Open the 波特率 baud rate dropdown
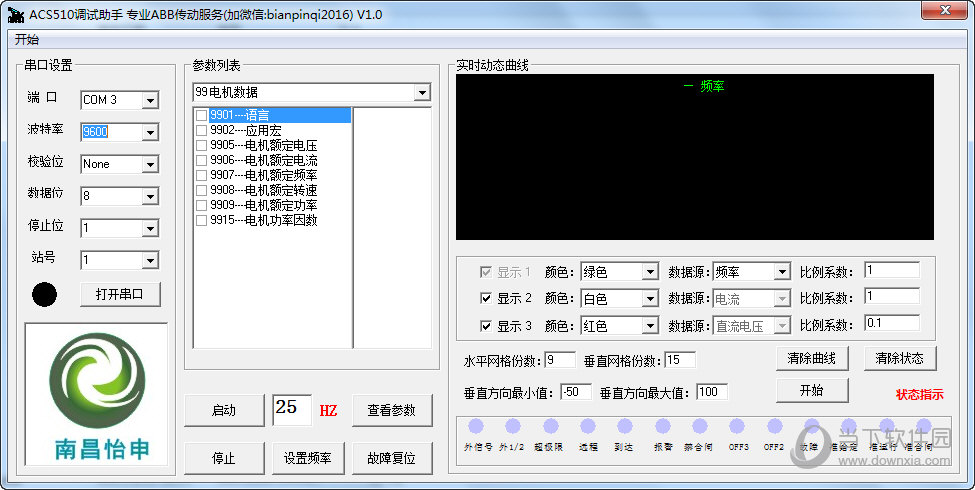Image resolution: width=975 pixels, height=490 pixels. [150, 132]
